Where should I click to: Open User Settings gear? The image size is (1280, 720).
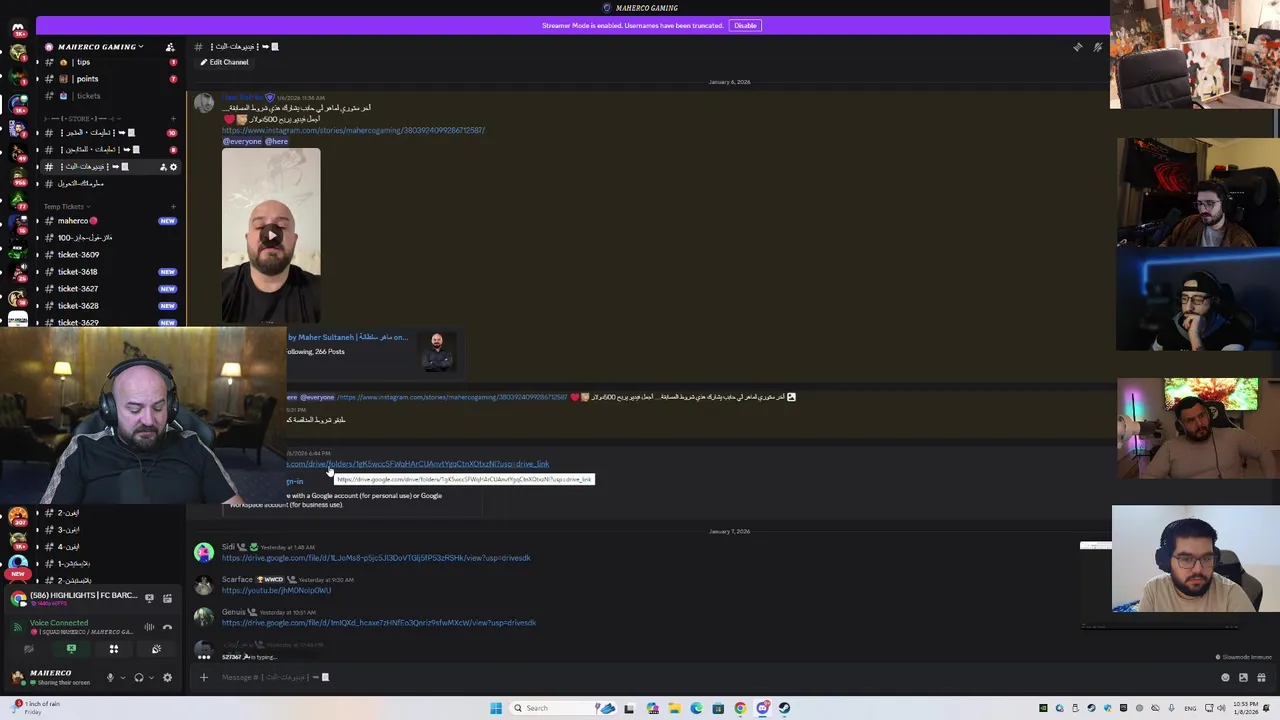[167, 677]
